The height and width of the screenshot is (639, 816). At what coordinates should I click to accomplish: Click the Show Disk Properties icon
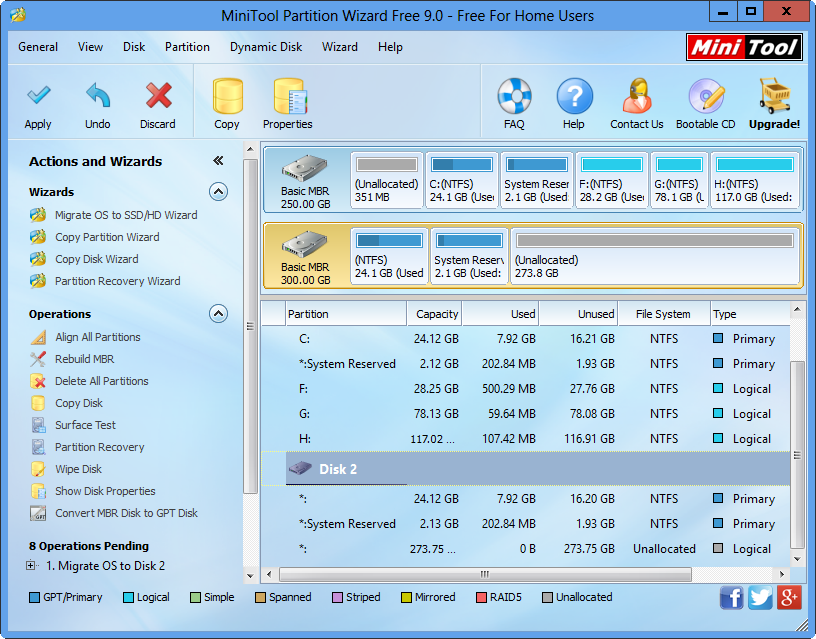[37, 491]
